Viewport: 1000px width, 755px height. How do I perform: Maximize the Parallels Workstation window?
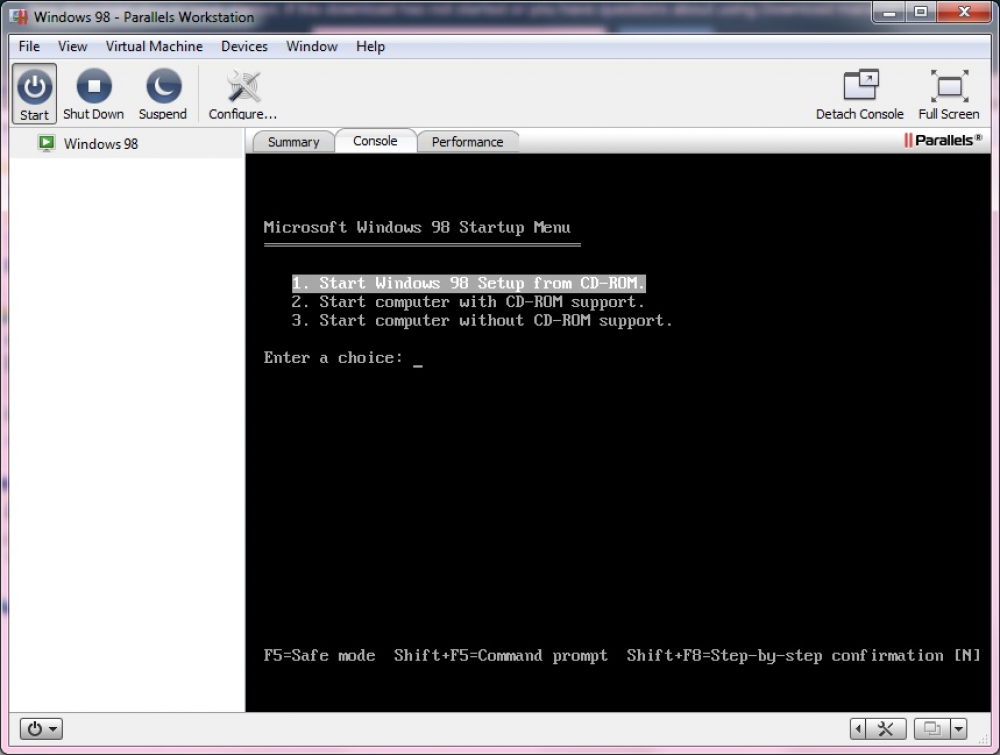920,12
